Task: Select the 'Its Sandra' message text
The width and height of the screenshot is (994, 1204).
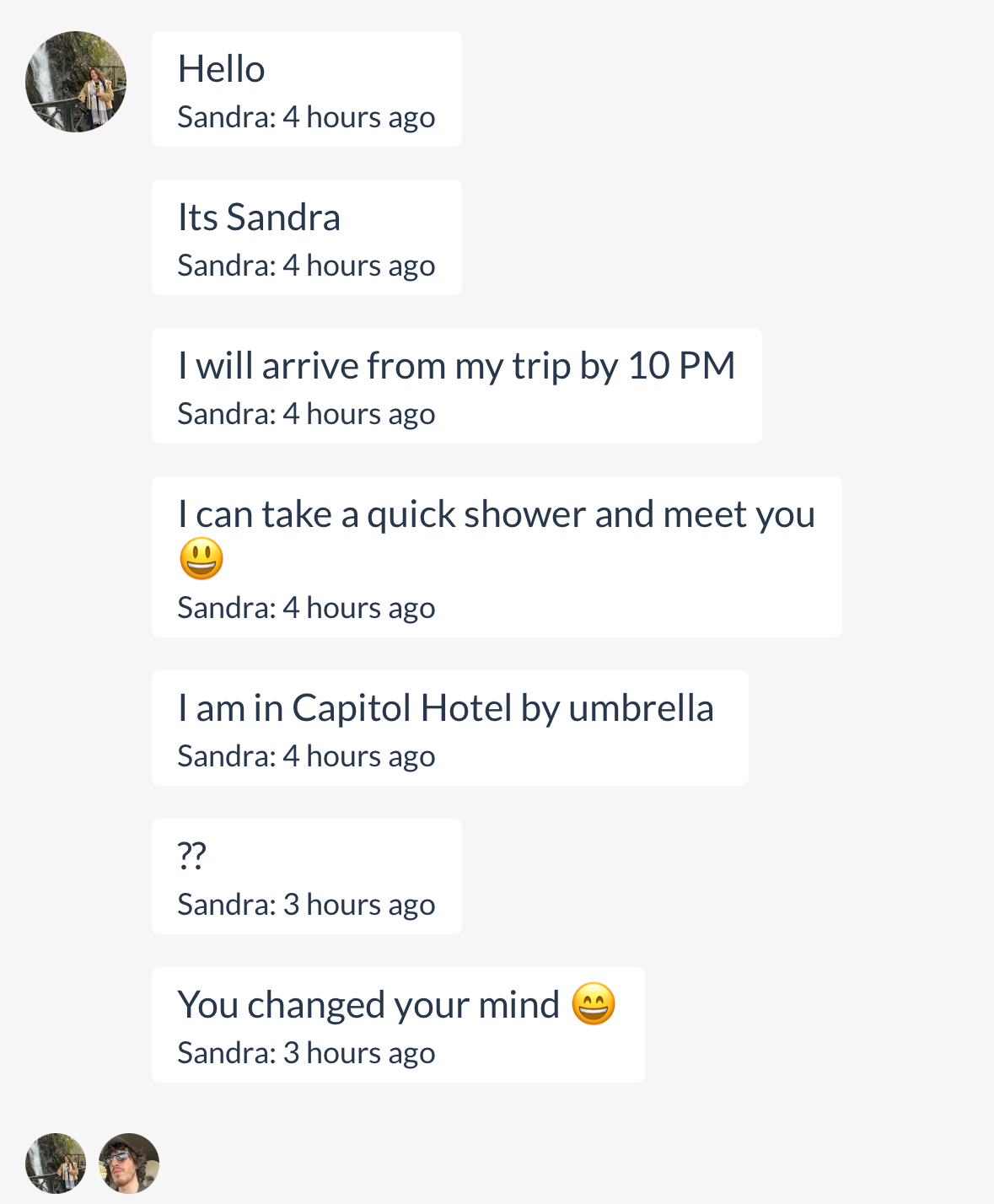Action: (259, 218)
